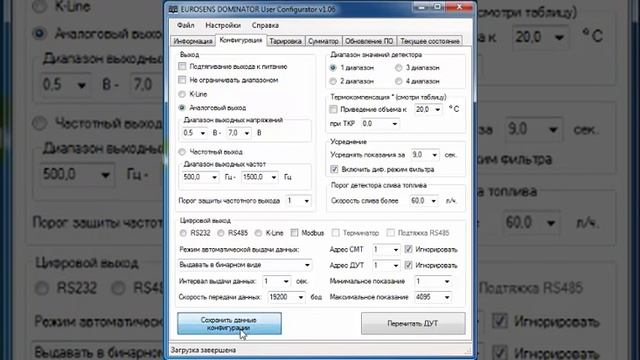The width and height of the screenshot is (640, 360).
Task: Open Максимальное показание 4095 dropdown
Action: (x=433, y=297)
